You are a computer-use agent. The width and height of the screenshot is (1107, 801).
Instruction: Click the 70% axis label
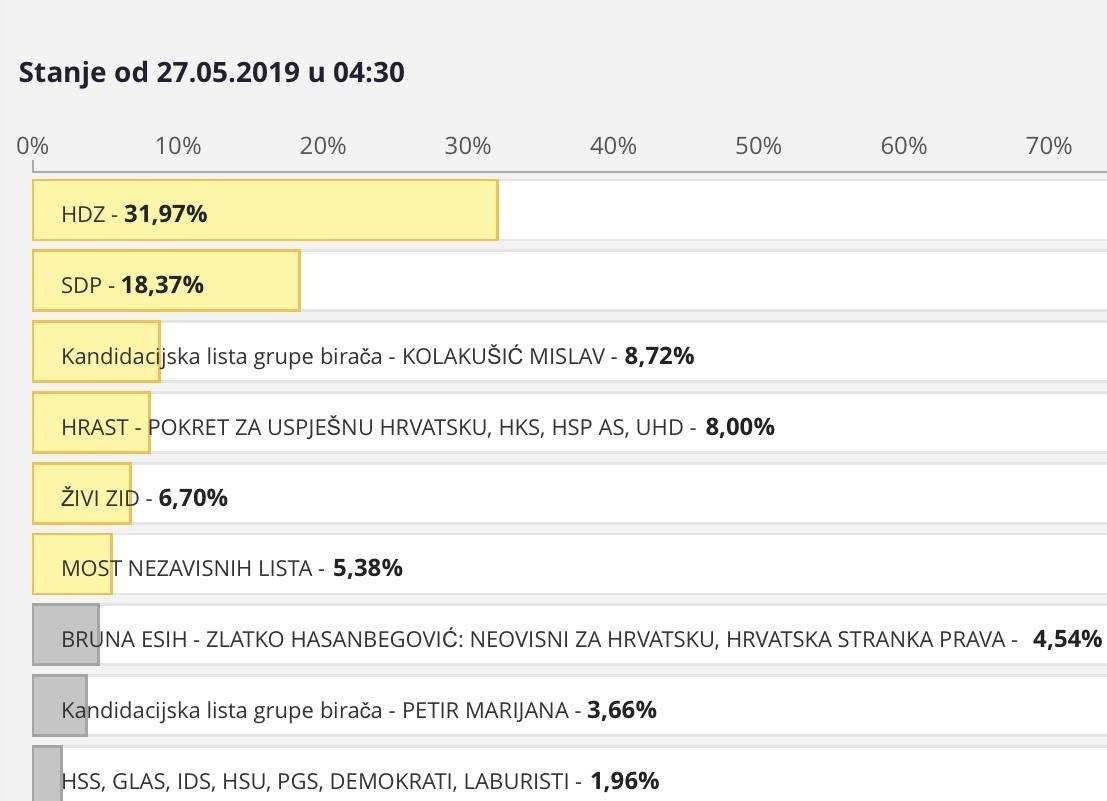pos(1049,146)
